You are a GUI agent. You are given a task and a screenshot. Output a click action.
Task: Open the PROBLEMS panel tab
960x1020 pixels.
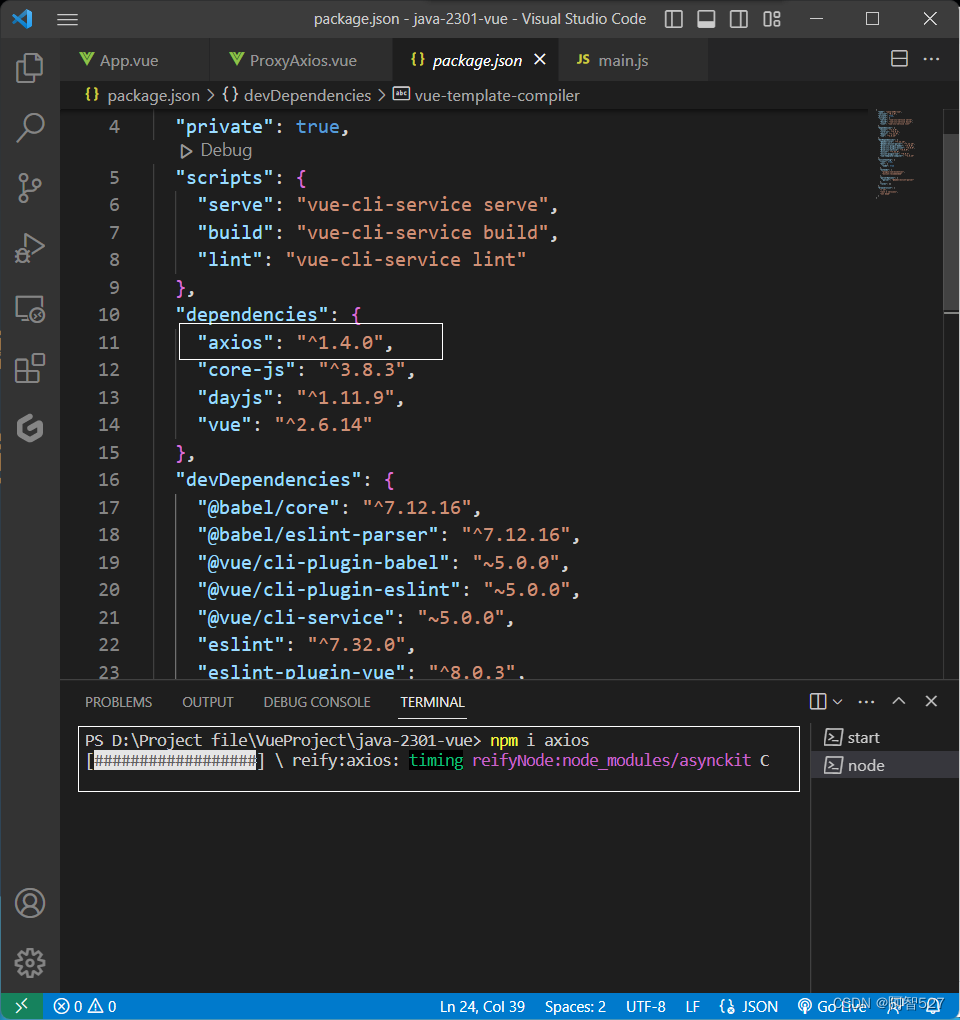(118, 703)
